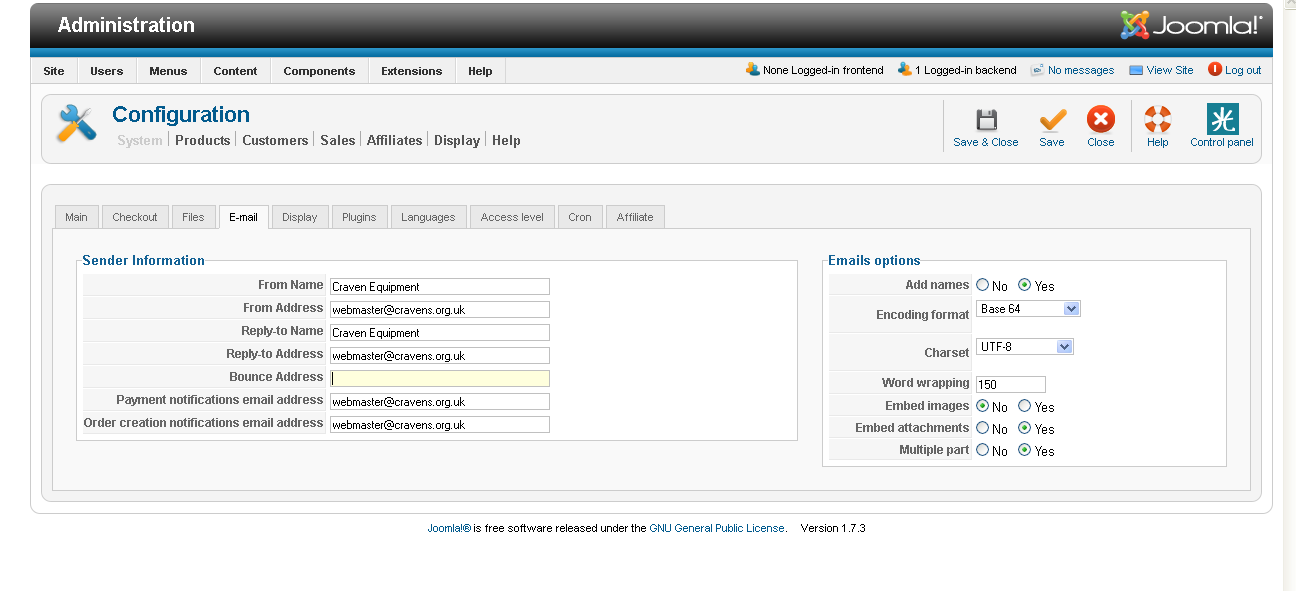Click the Save checkmark icon

coord(1052,120)
